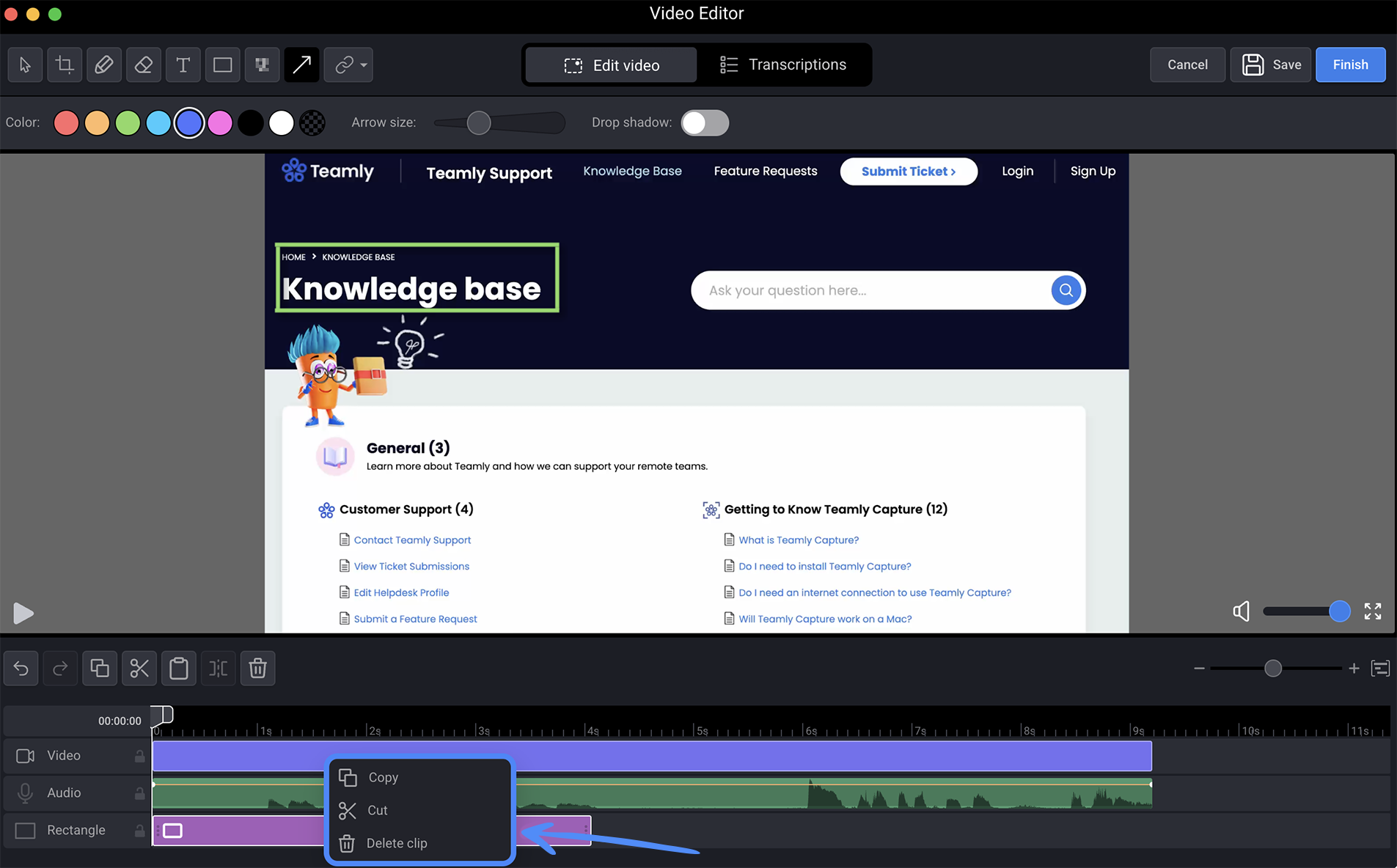Enable the Drop shadow toggle
Viewport: 1397px width, 868px height.
pos(705,123)
